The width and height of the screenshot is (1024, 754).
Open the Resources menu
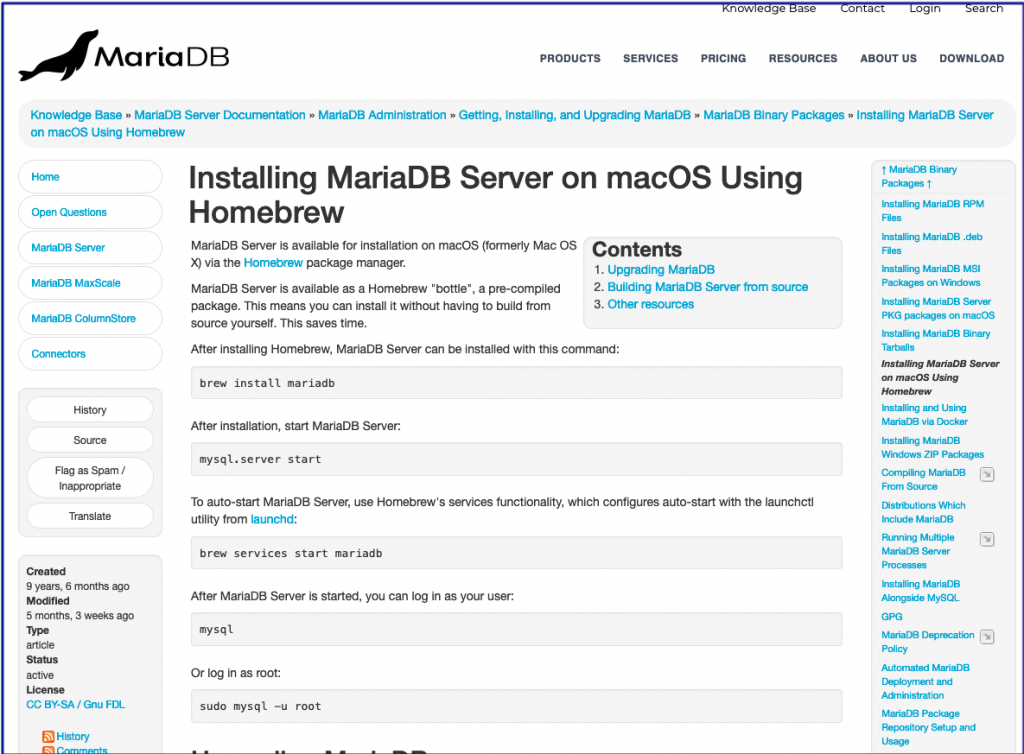[803, 58]
